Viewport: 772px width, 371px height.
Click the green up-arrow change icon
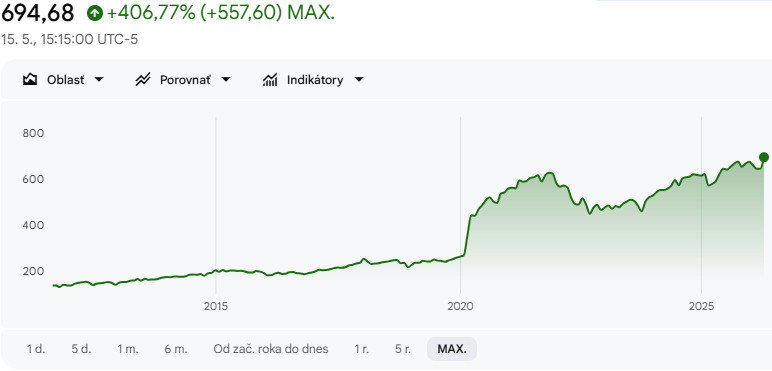tap(95, 13)
